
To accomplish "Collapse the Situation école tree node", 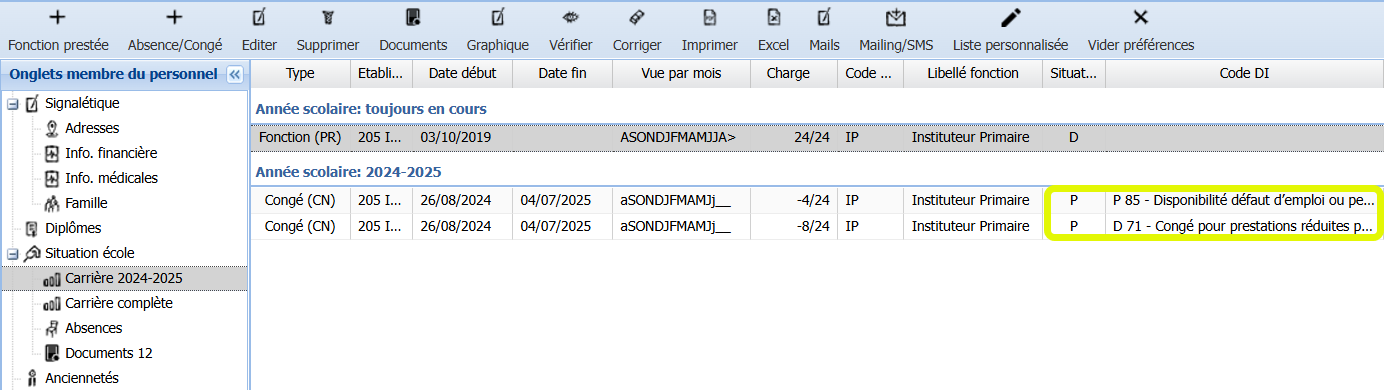I will [x=12, y=253].
